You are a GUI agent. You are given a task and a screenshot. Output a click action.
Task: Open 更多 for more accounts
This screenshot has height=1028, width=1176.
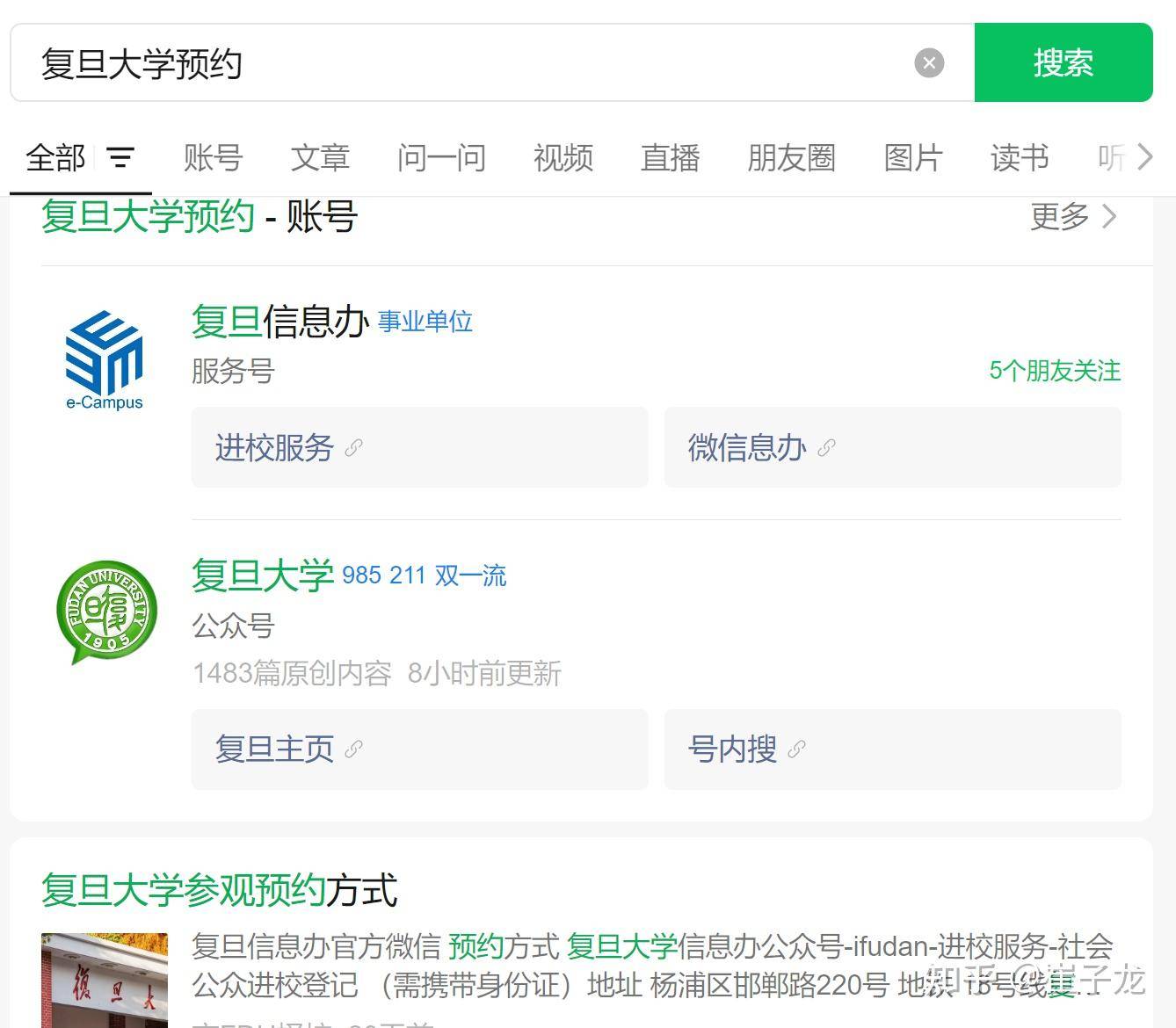coord(1073,216)
